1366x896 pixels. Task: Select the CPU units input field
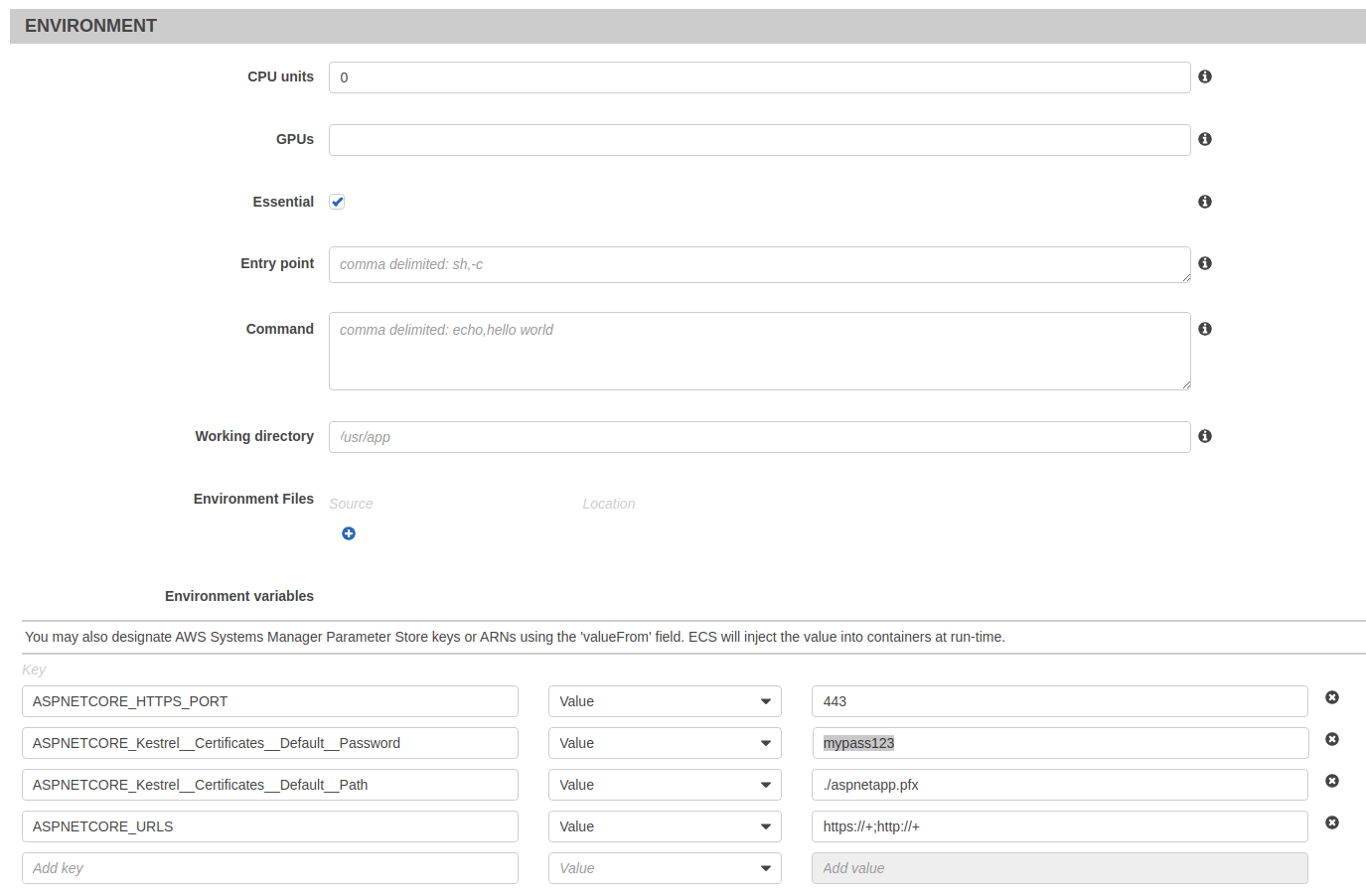tap(760, 76)
